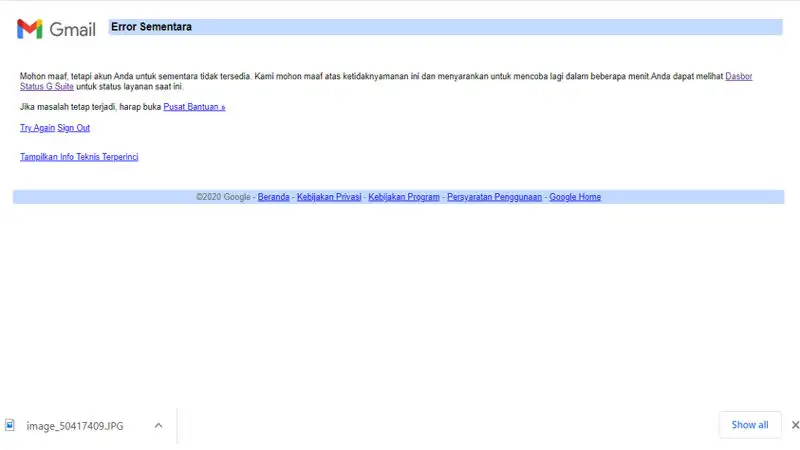The width and height of the screenshot is (800, 450).
Task: Show Tampilkan Info Teknis Terperinci details
Action: [x=79, y=157]
